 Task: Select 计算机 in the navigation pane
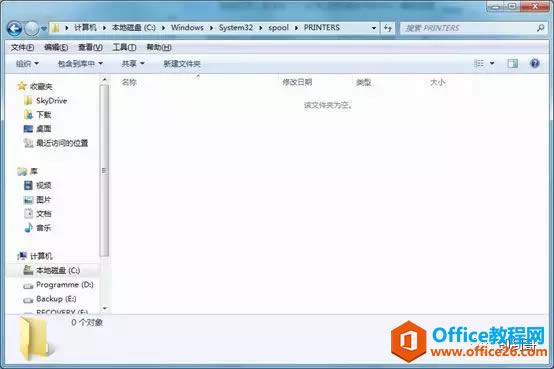(41, 256)
